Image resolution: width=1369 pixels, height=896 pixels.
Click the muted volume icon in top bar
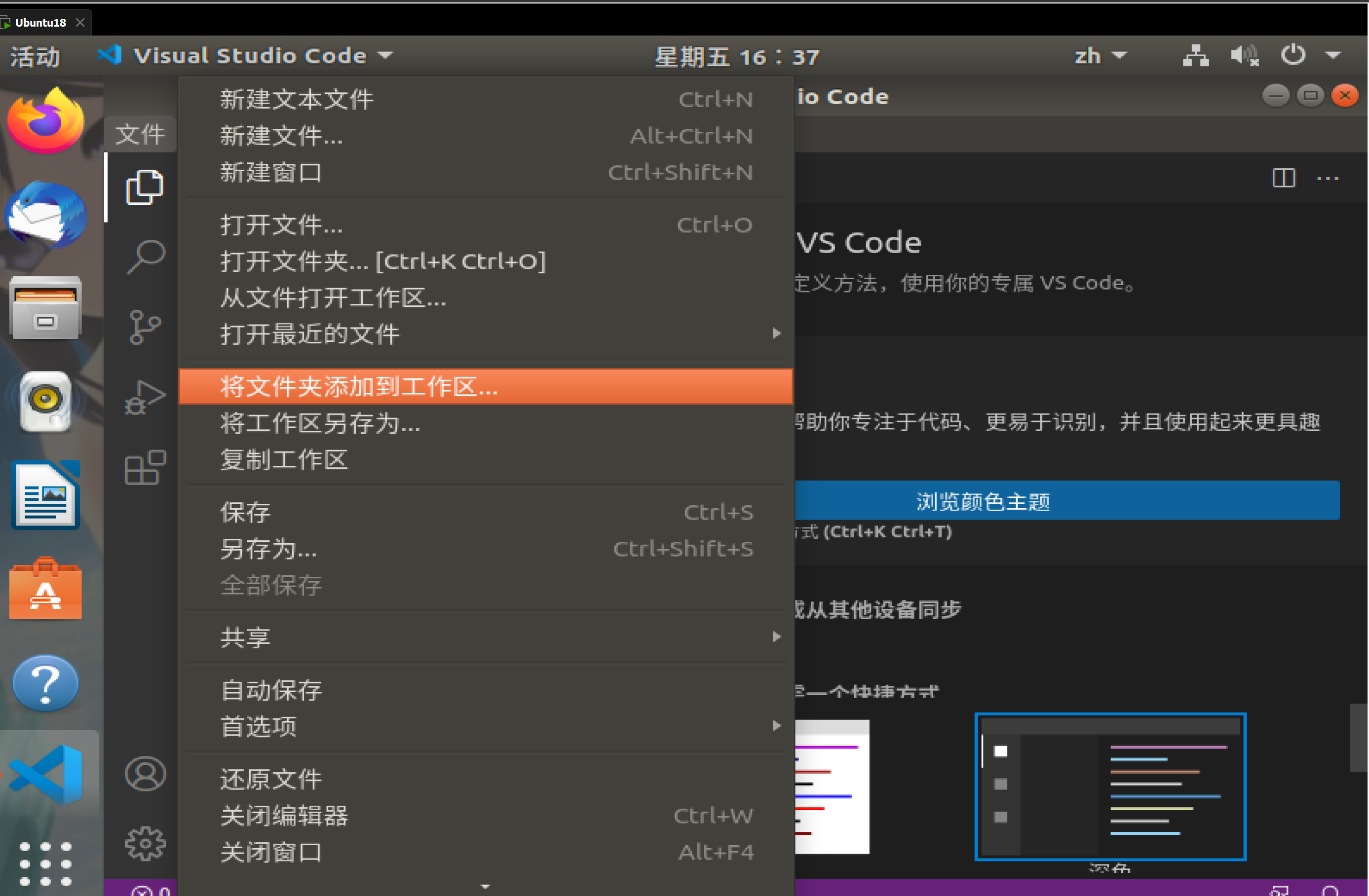(x=1245, y=56)
